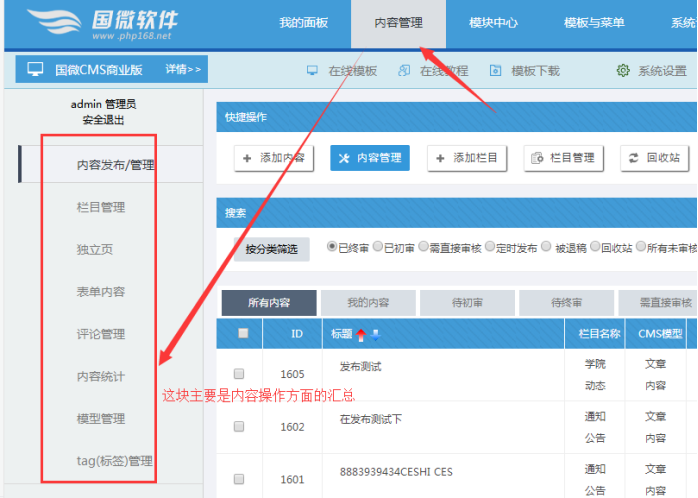Tick the checkbox for row 1605

(x=239, y=373)
